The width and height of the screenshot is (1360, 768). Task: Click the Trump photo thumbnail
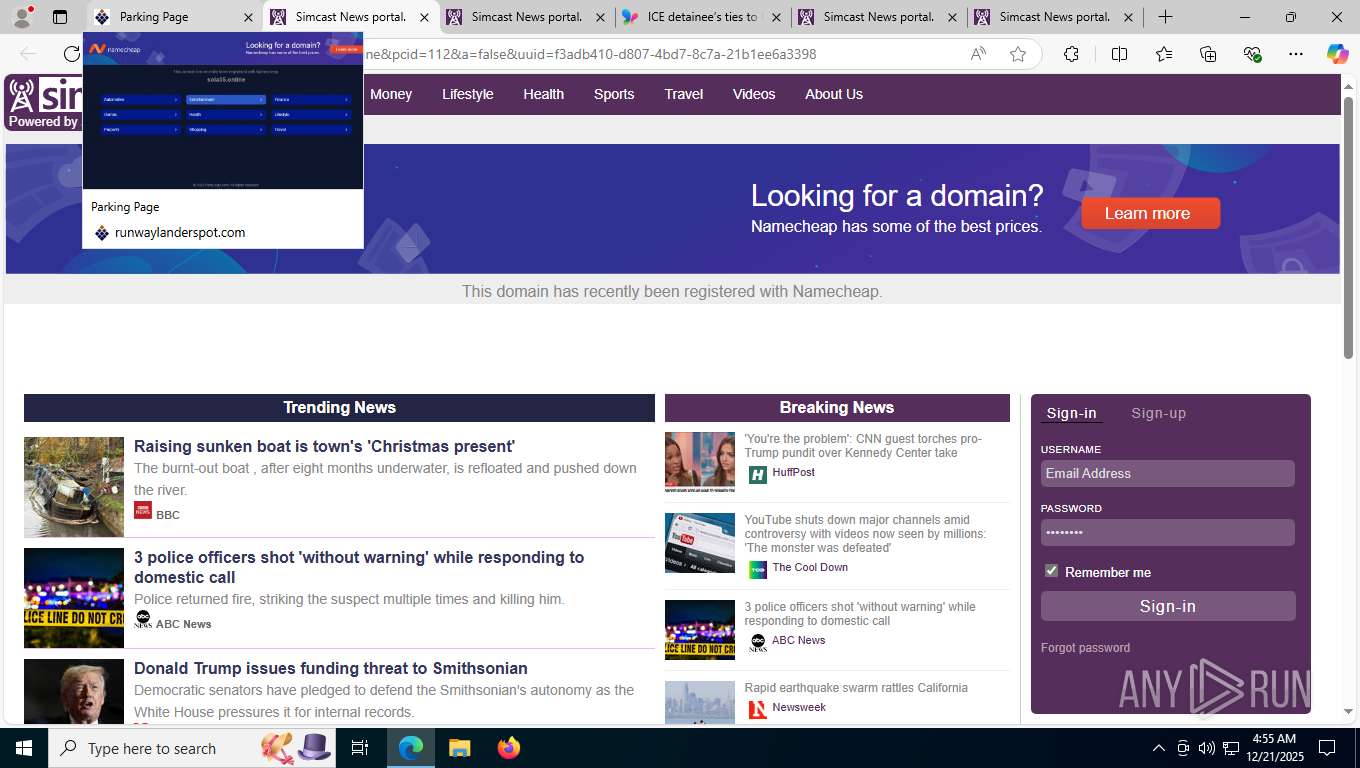(74, 691)
